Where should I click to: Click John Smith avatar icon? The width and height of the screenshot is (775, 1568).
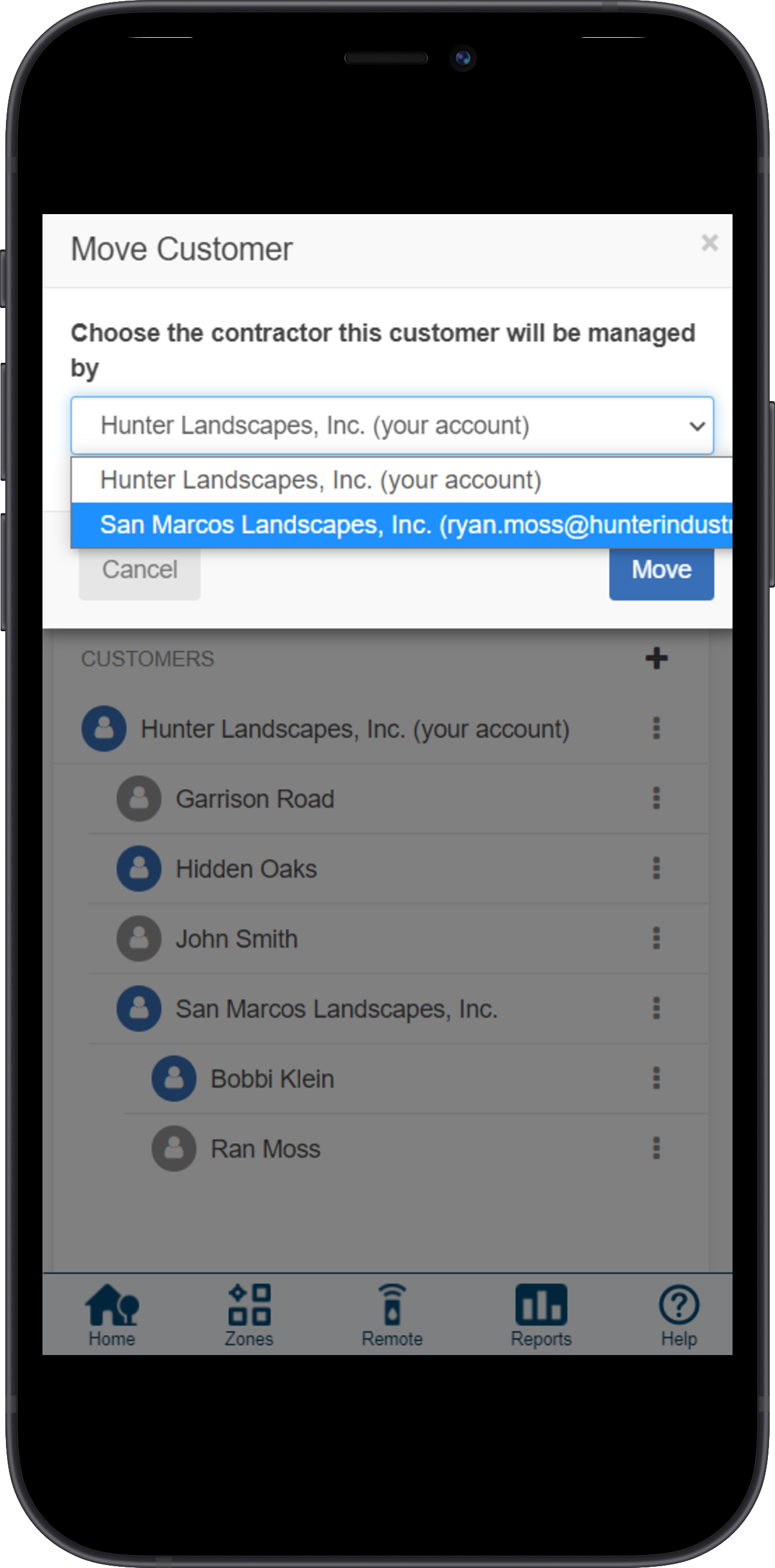tap(139, 938)
